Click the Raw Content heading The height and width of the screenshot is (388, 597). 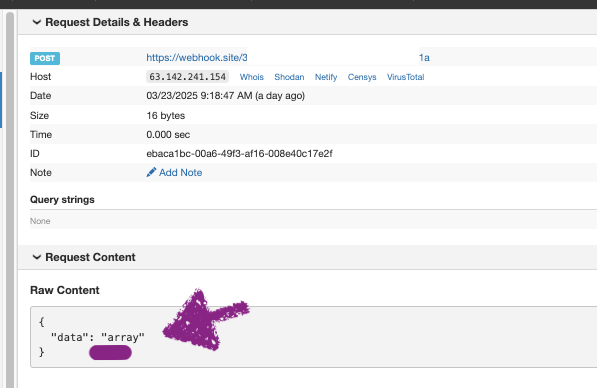(x=65, y=290)
